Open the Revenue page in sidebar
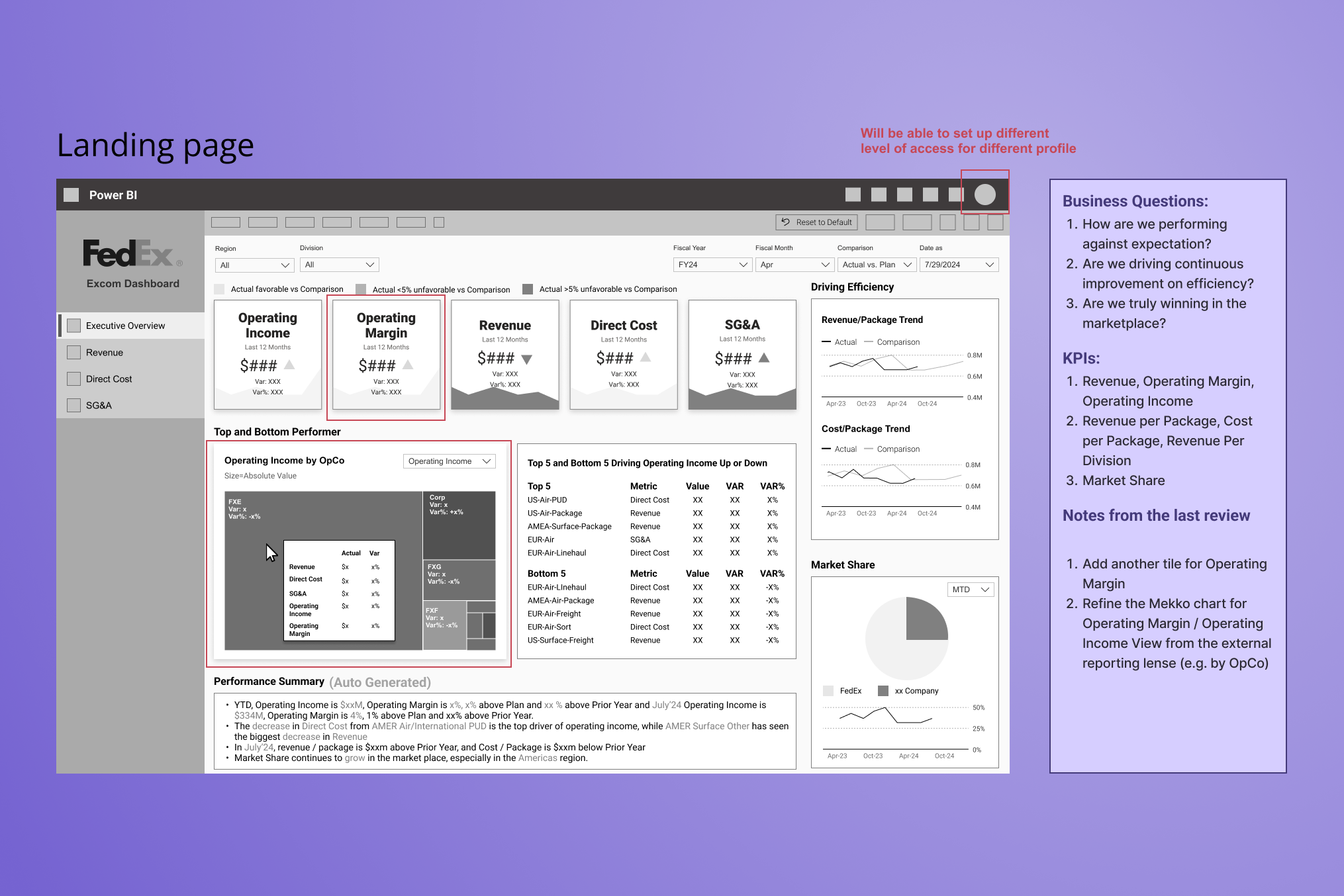 click(x=130, y=353)
